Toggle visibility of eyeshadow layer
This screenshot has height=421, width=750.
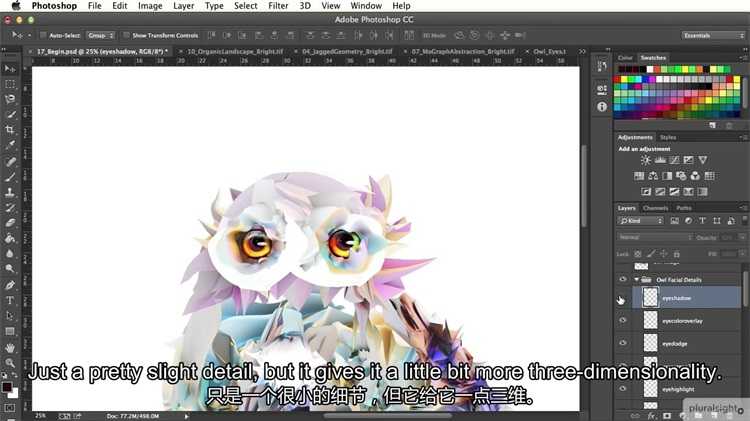pyautogui.click(x=622, y=298)
